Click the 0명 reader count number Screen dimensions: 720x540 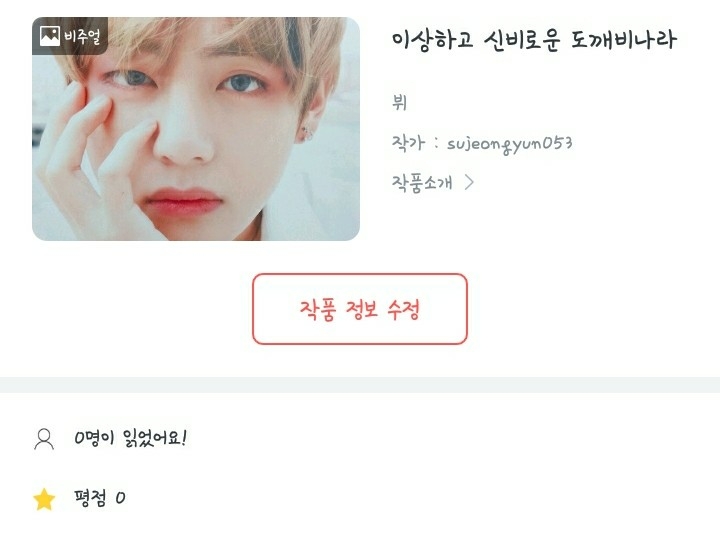pyautogui.click(x=94, y=438)
